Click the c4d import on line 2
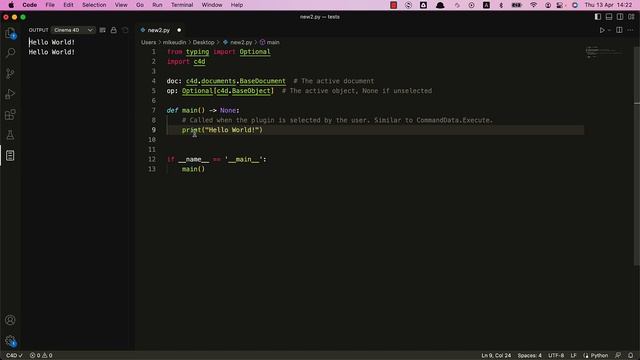This screenshot has height=360, width=640. (199, 62)
